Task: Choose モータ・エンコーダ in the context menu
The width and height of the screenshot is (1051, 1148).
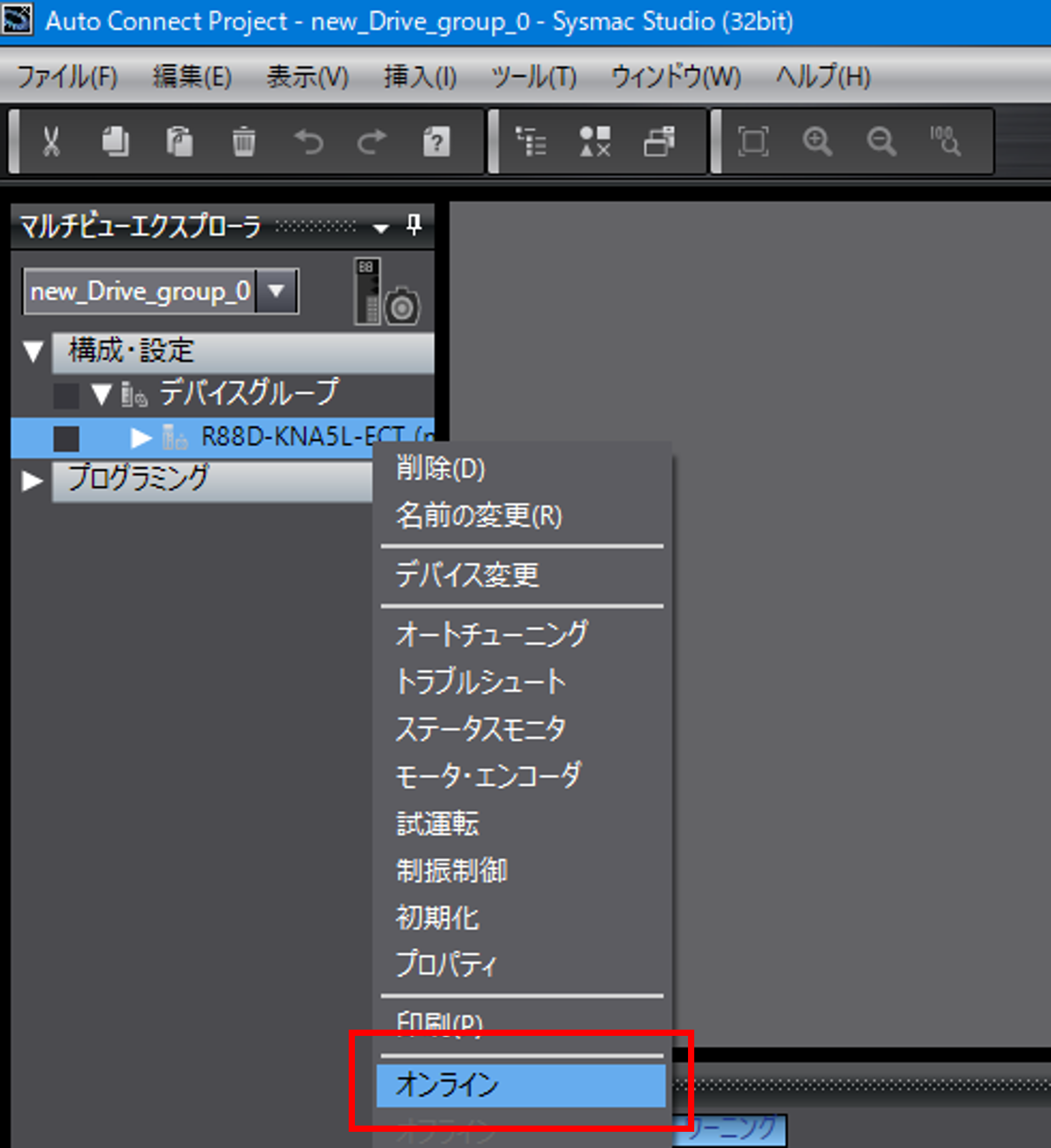Action: point(522,776)
